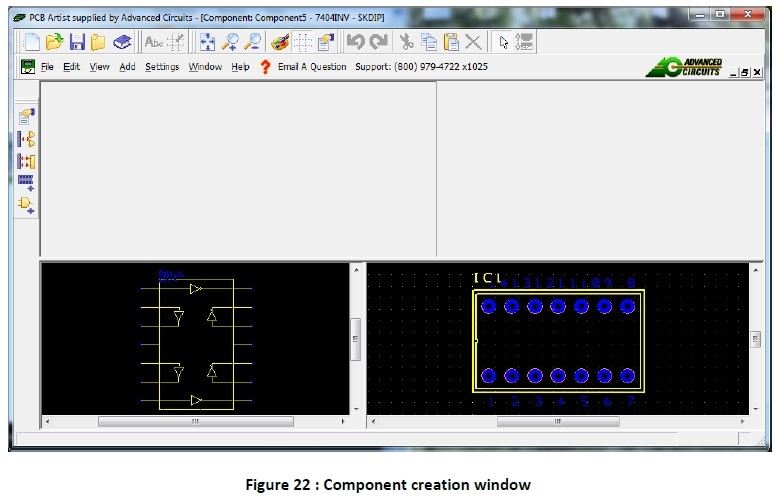Click the New document icon
The image size is (777, 499).
pos(32,42)
